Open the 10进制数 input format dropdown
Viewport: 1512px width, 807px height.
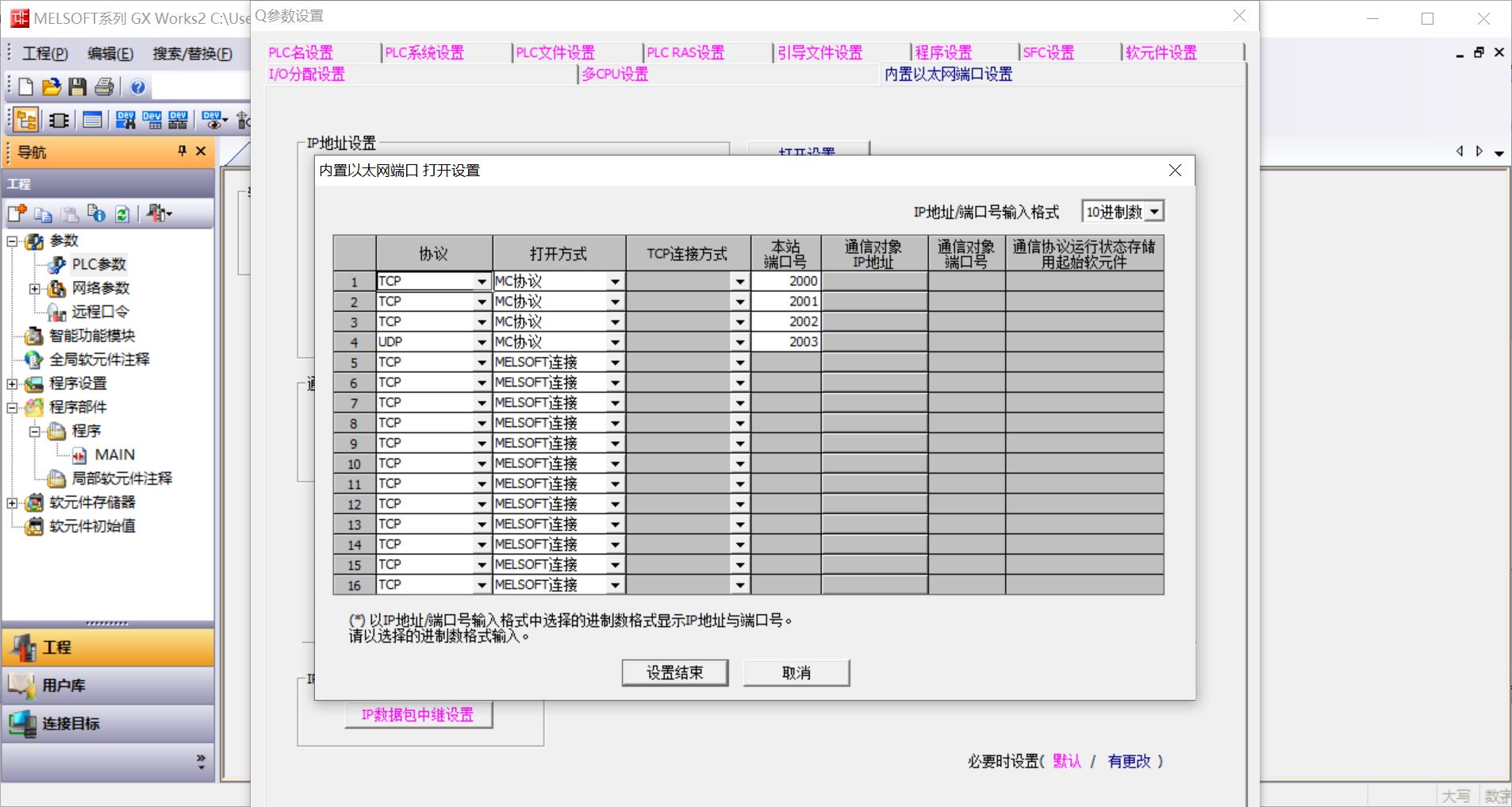pyautogui.click(x=1152, y=210)
